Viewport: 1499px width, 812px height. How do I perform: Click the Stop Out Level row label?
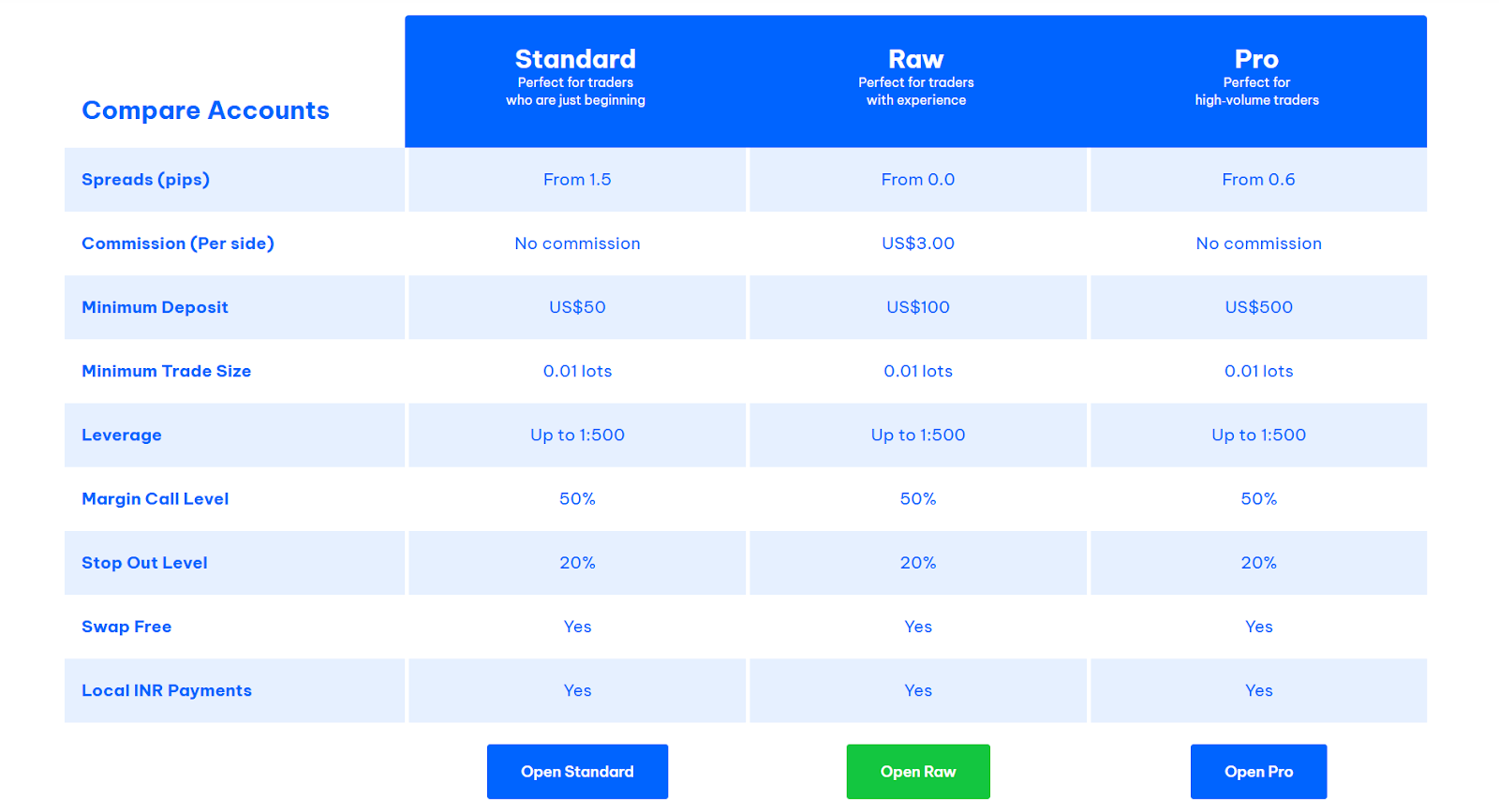tap(144, 563)
